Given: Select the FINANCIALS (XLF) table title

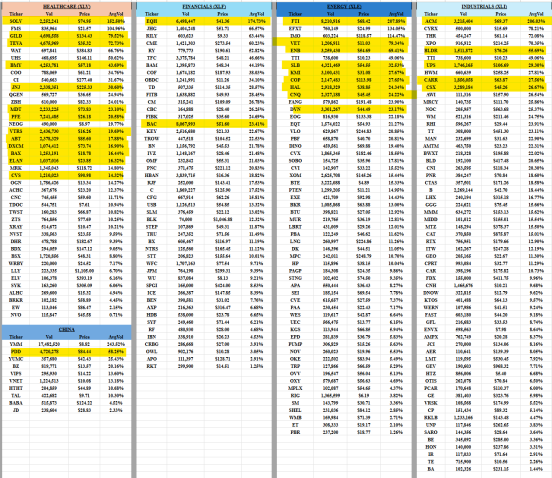Looking at the screenshot, I should pos(204,6).
